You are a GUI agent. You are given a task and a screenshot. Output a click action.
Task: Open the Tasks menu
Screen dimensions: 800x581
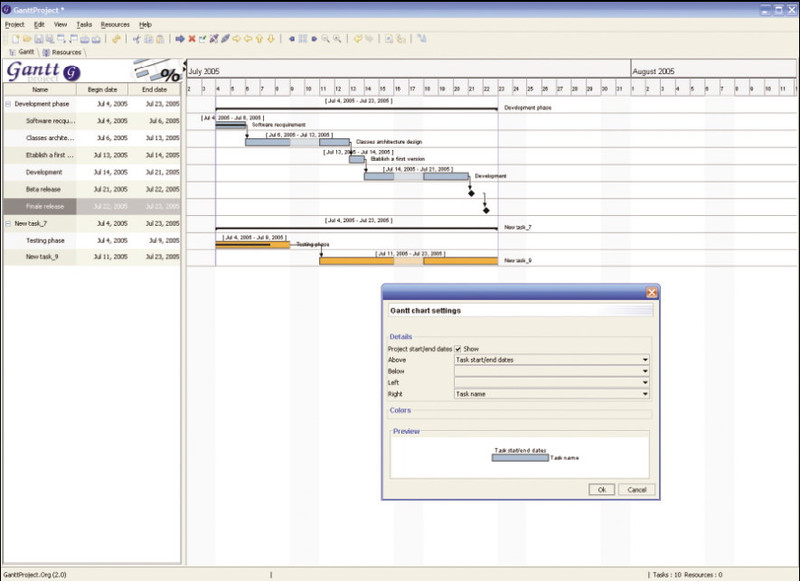pos(84,24)
